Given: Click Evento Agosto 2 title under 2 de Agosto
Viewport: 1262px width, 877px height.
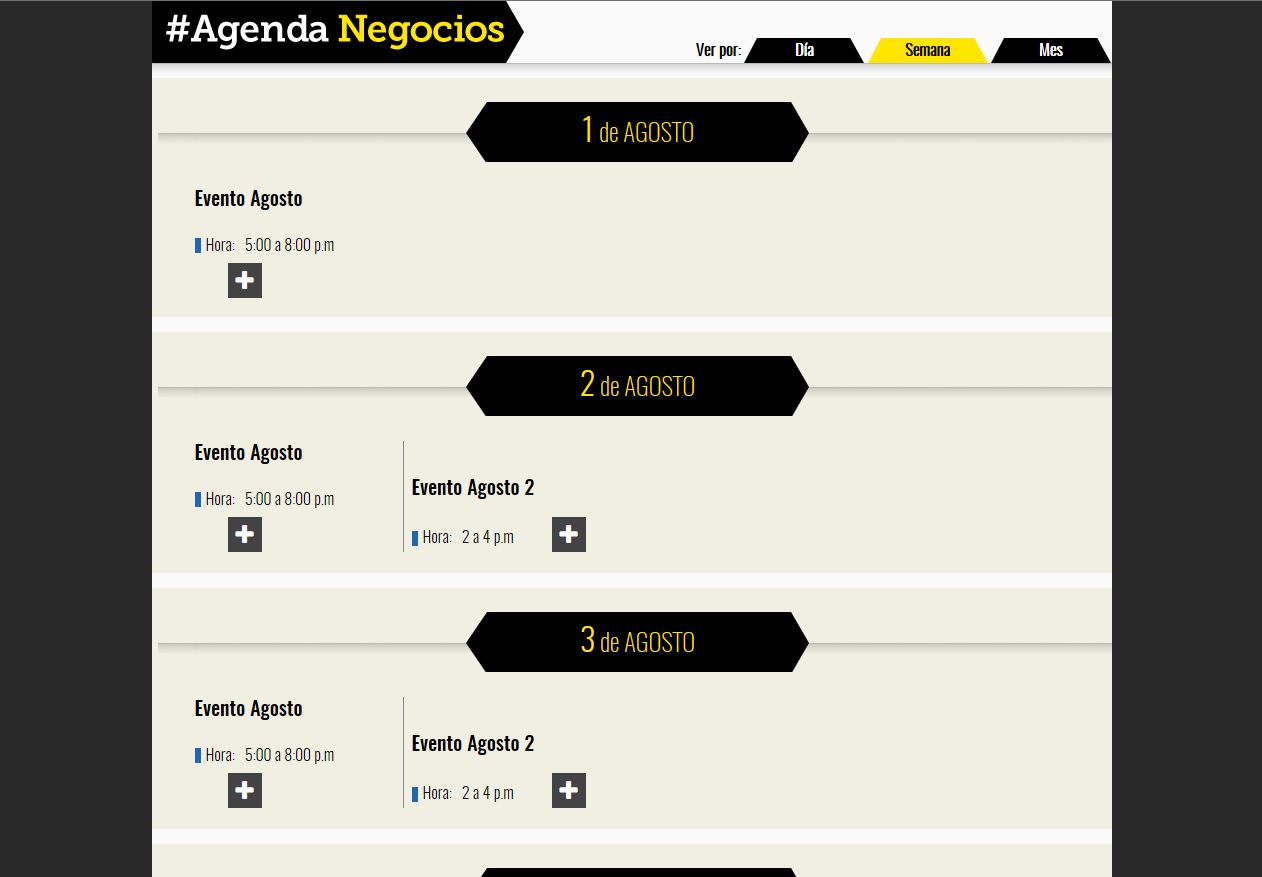Looking at the screenshot, I should (473, 487).
